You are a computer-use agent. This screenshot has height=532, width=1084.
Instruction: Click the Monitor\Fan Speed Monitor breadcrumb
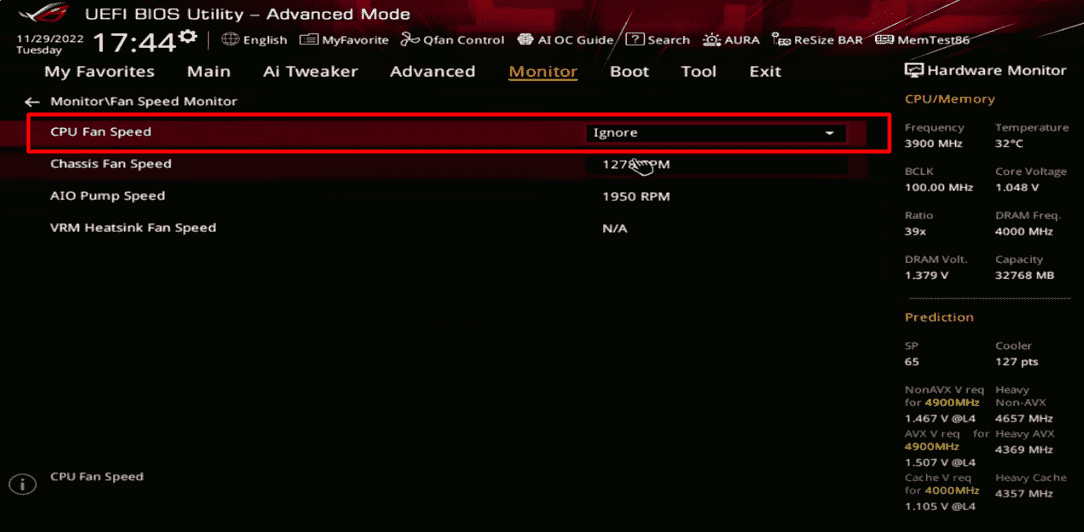tap(144, 102)
